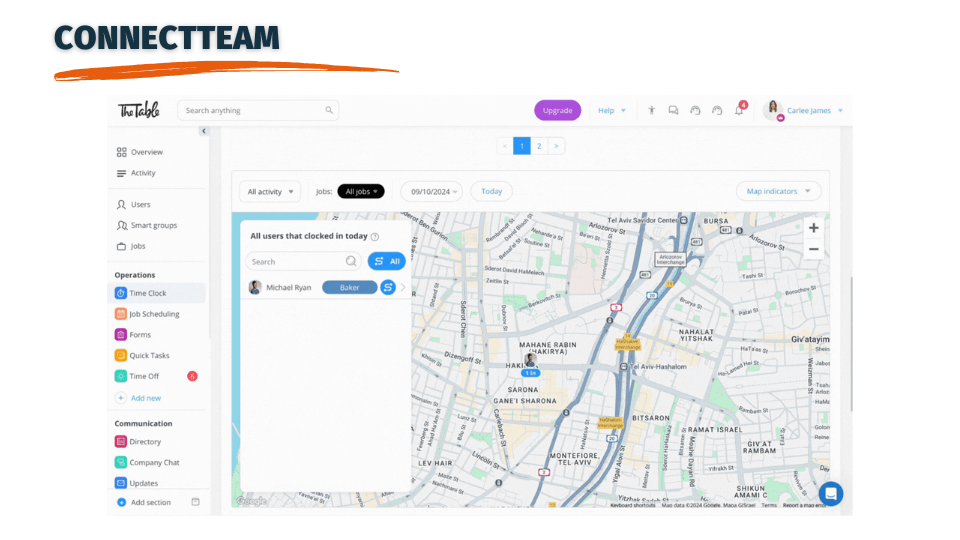
Task: Expand Michael Ryan's row chevron
Action: click(x=403, y=287)
